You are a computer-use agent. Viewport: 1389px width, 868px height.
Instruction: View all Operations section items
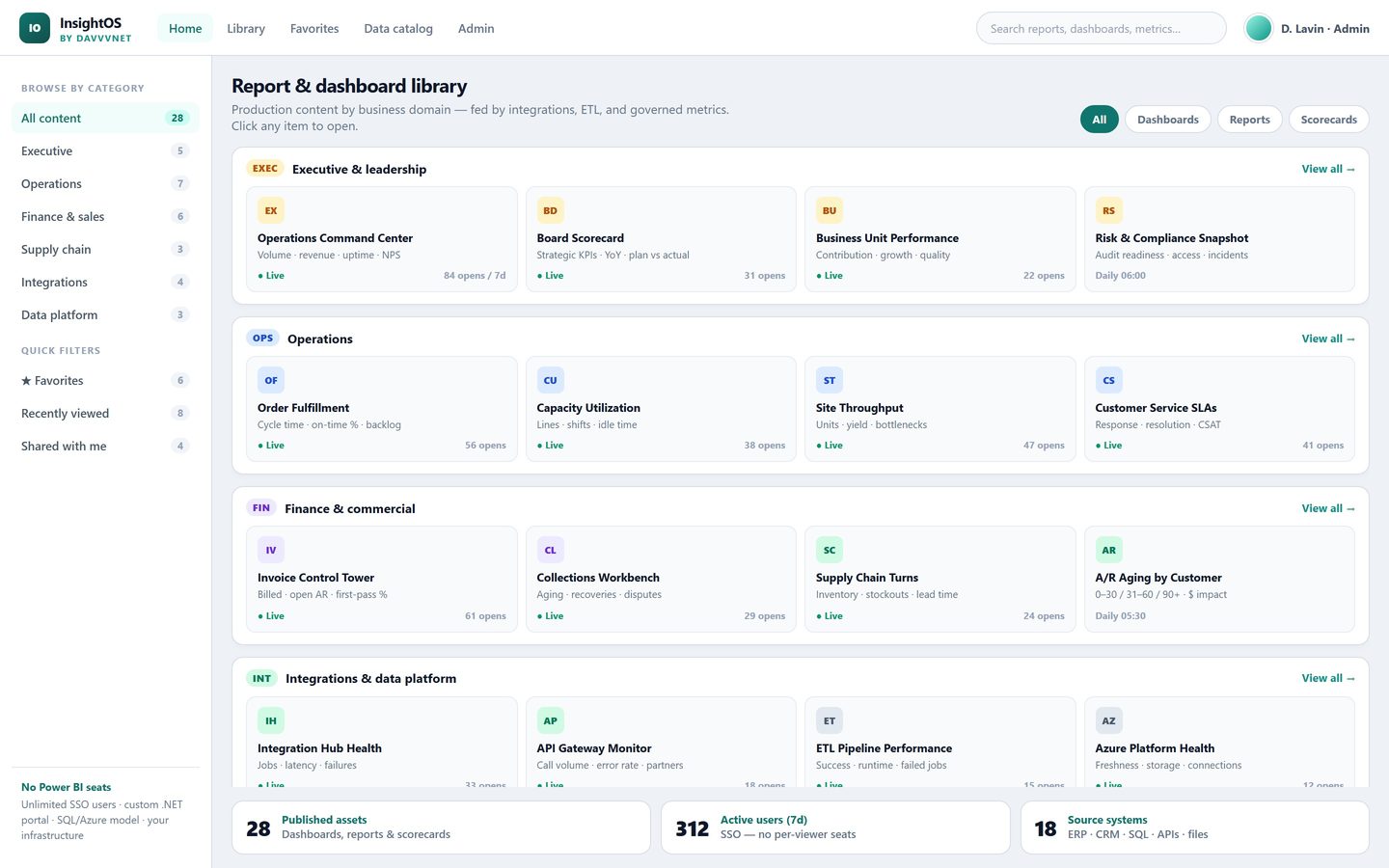click(1327, 339)
